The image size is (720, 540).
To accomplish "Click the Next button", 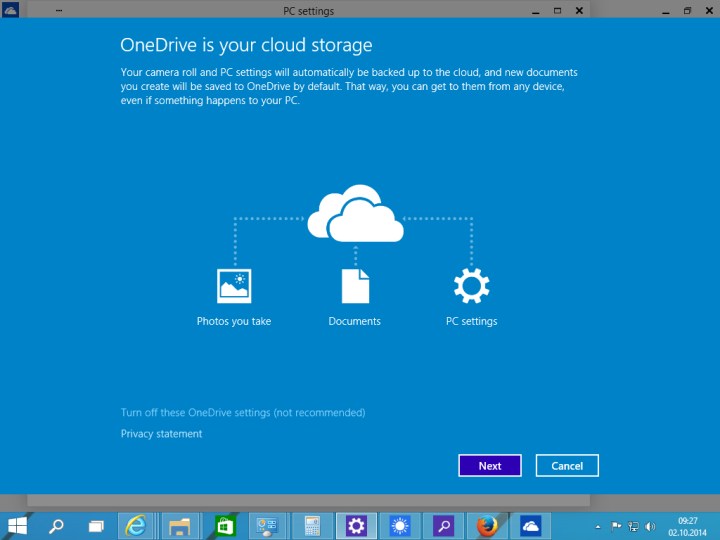I will (x=489, y=466).
